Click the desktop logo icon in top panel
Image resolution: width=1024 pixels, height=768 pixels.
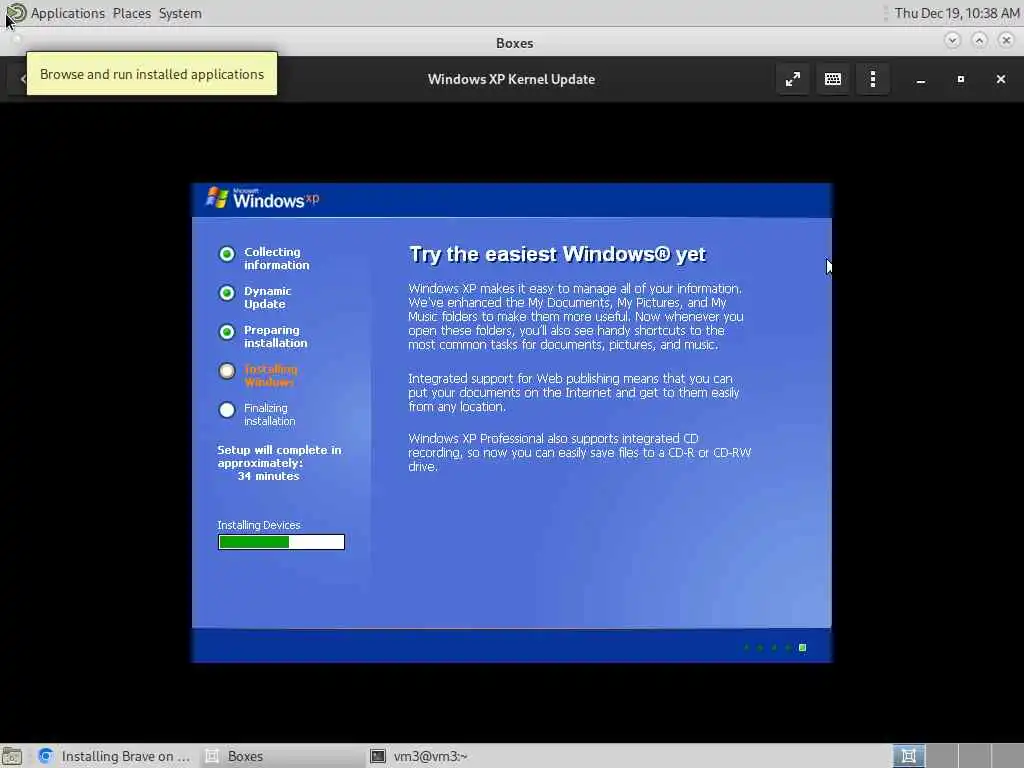[x=16, y=12]
